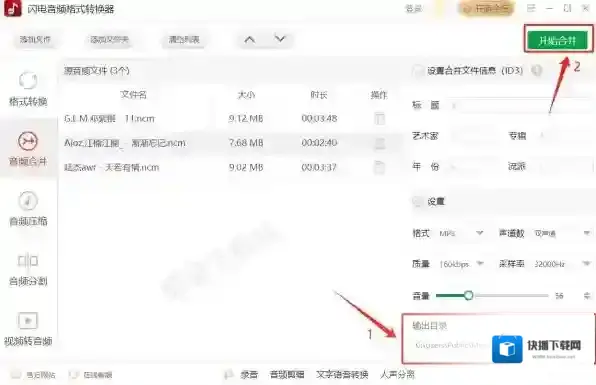Open 音频剪辑 audio clip link at bottom
Screen dimensions: 596x385
(x=287, y=375)
